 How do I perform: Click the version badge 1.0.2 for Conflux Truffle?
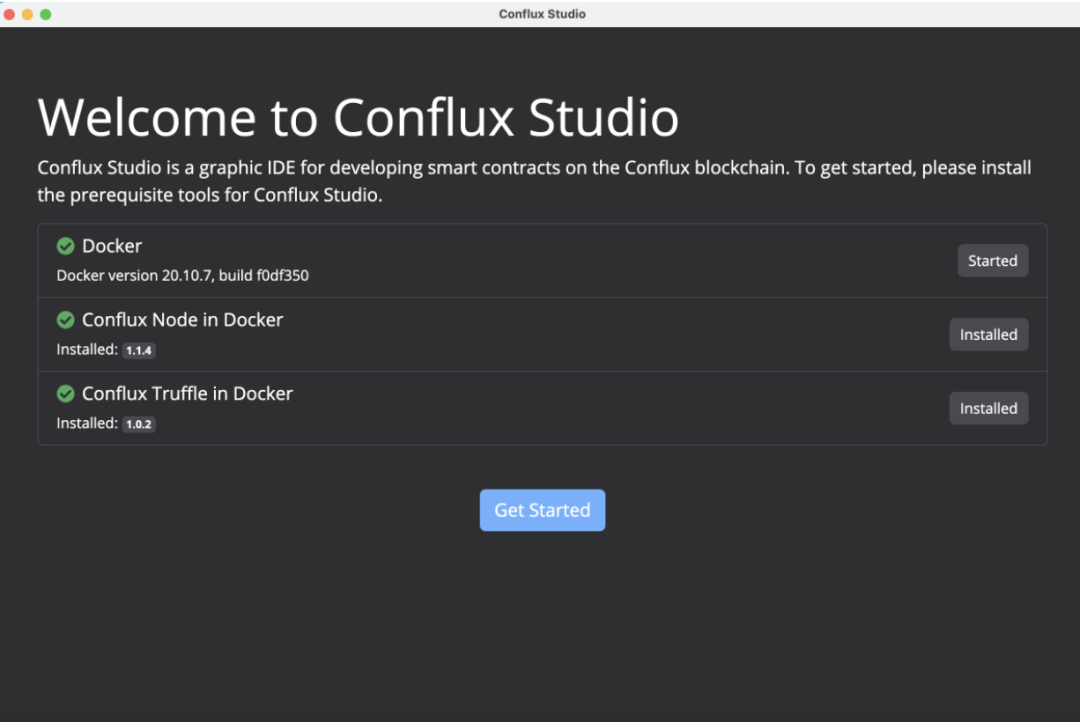[139, 423]
